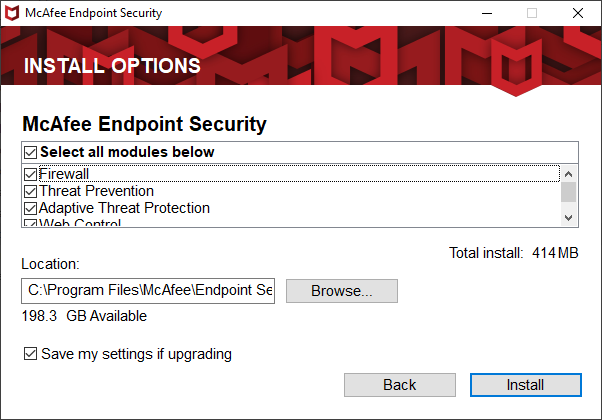The image size is (602, 420).
Task: Click the module list scrollbar thumb
Action: click(569, 192)
